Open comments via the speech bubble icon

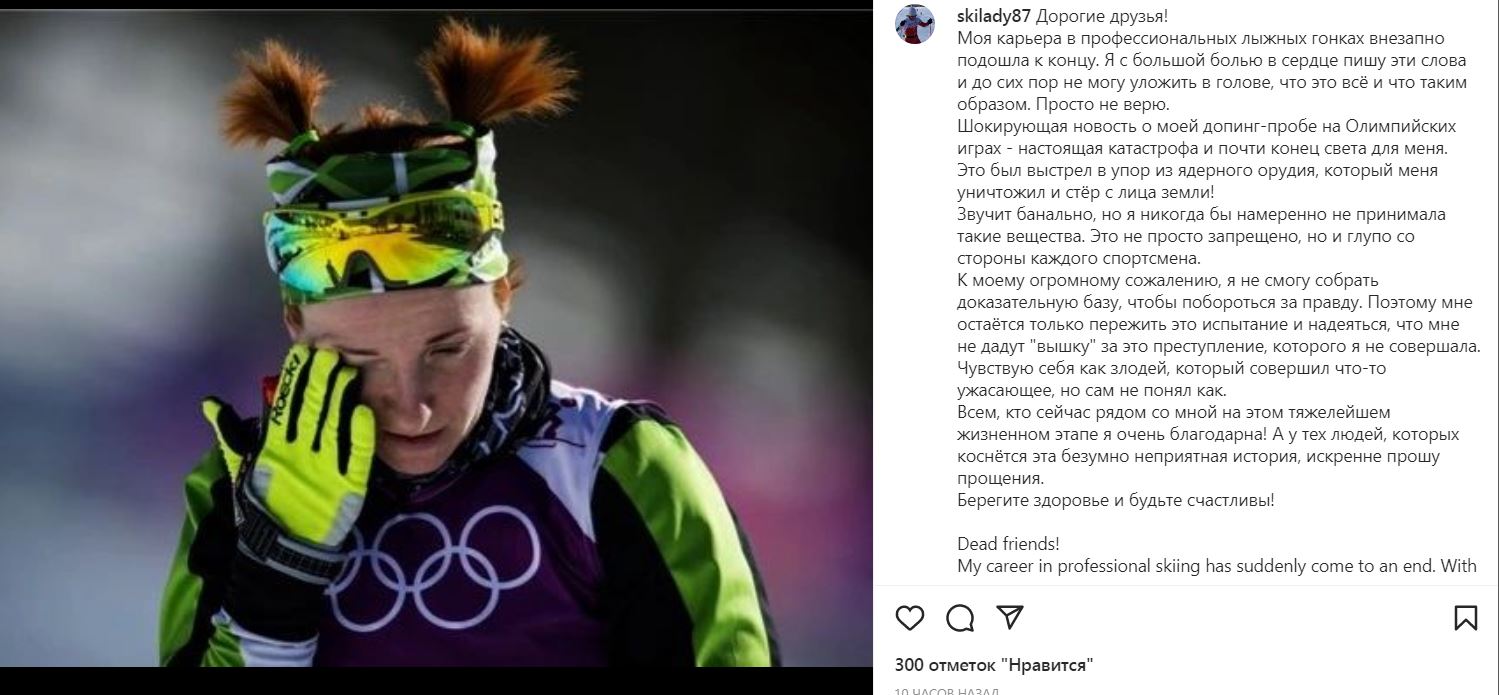960,618
